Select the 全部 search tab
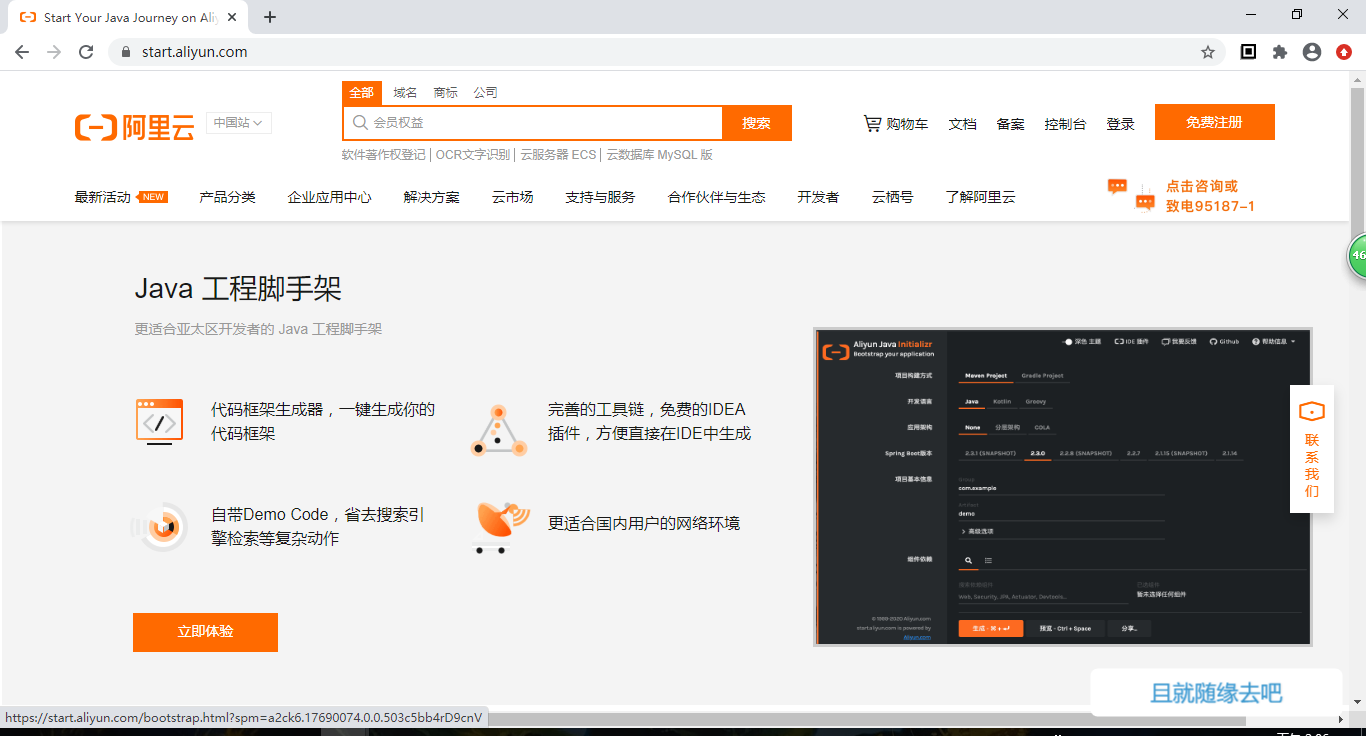 click(x=361, y=93)
